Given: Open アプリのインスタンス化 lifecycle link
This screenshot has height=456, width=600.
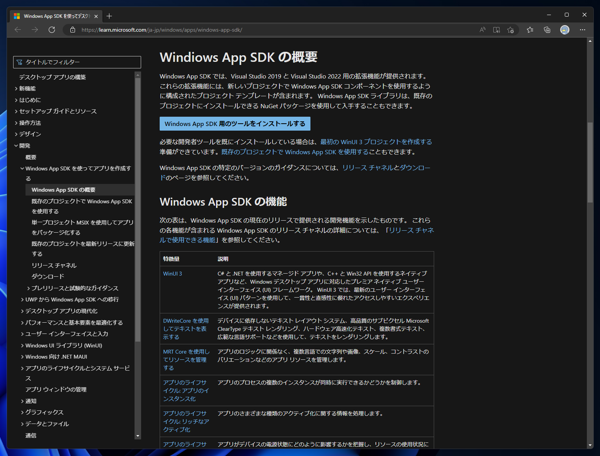Looking at the screenshot, I should tap(186, 391).
